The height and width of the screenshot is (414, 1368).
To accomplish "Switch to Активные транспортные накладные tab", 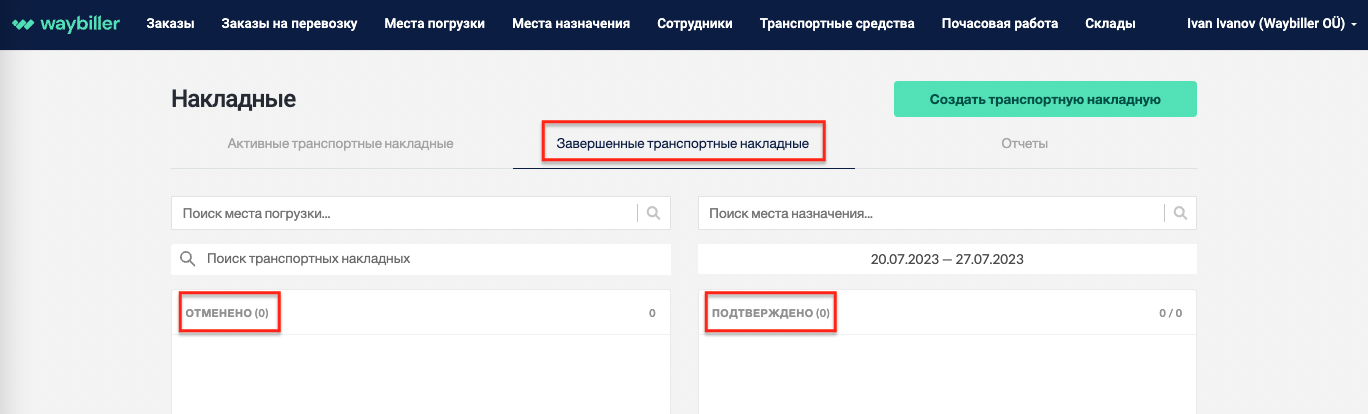I will click(341, 144).
